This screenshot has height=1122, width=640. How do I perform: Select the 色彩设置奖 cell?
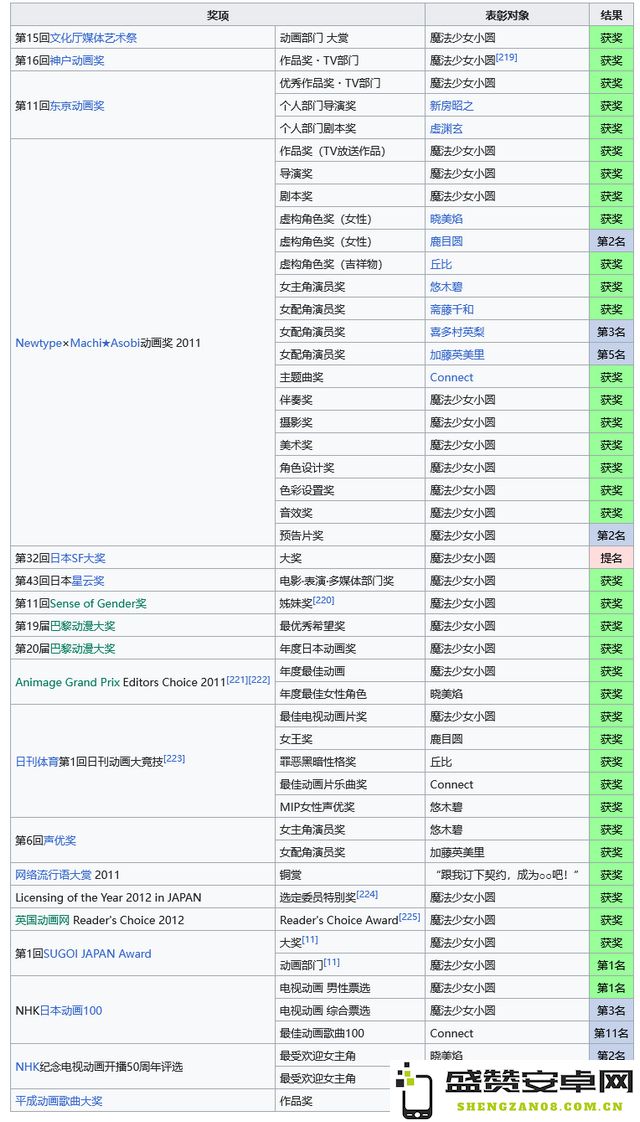[350, 490]
